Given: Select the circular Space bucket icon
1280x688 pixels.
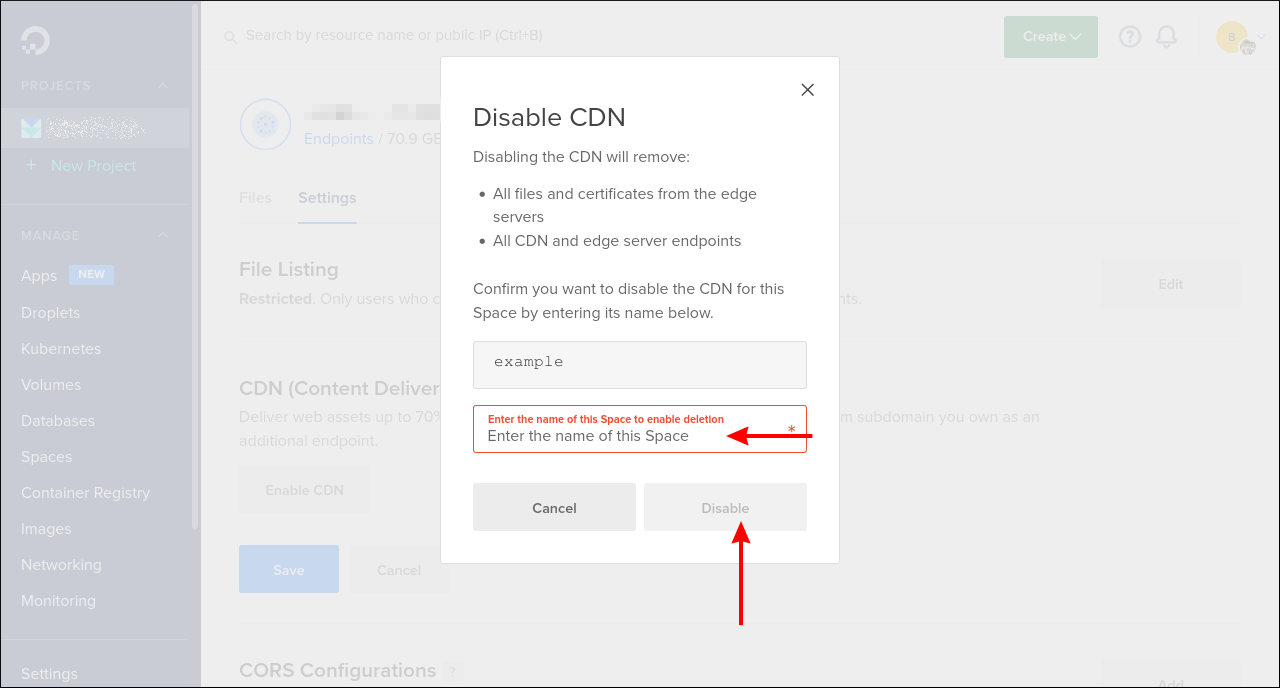Looking at the screenshot, I should (264, 124).
